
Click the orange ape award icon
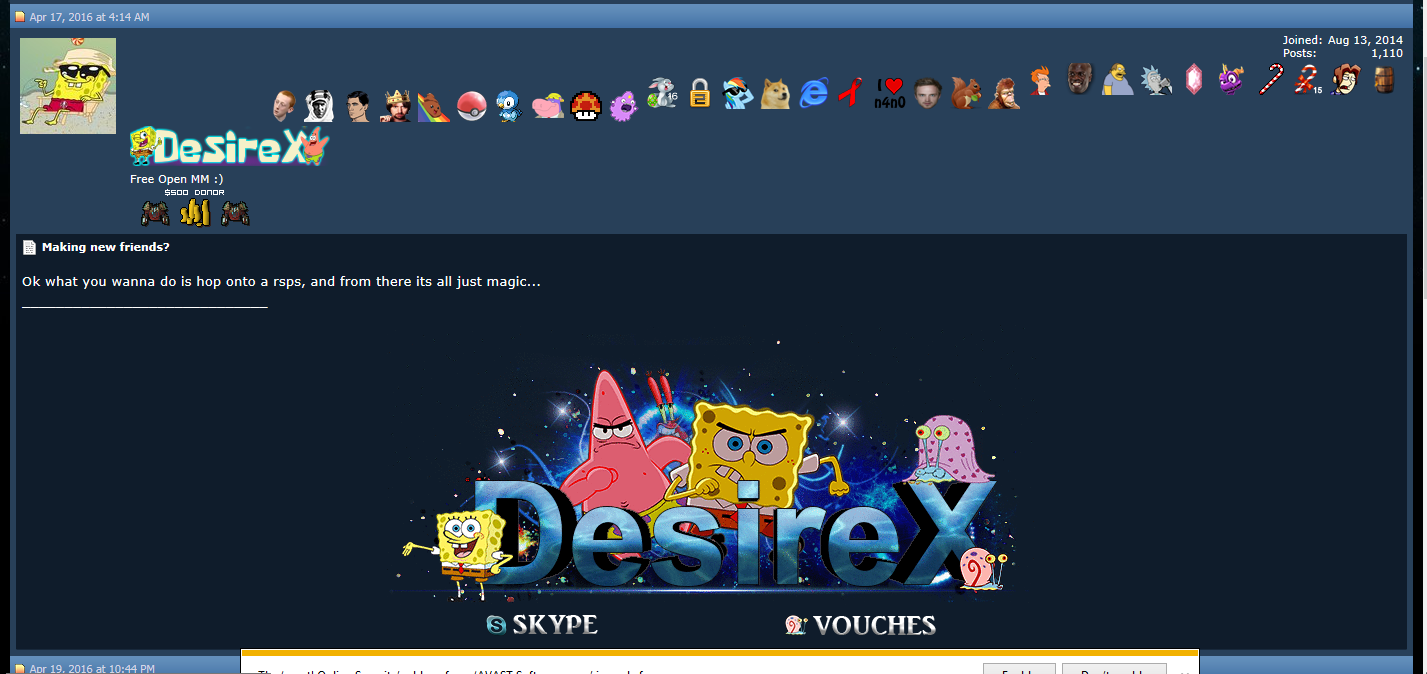1003,94
